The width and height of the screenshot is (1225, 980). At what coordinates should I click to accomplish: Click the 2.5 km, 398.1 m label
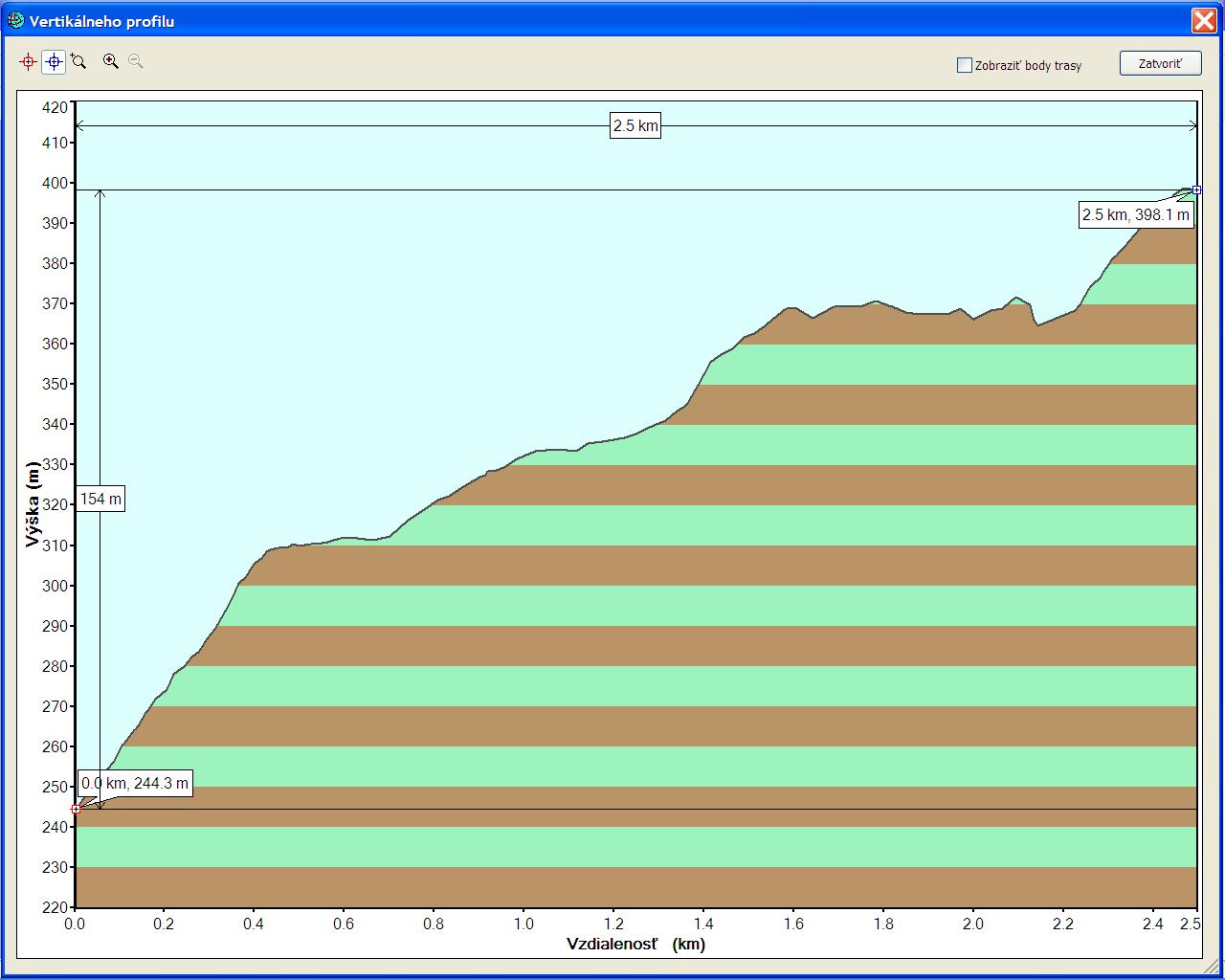pyautogui.click(x=1135, y=214)
